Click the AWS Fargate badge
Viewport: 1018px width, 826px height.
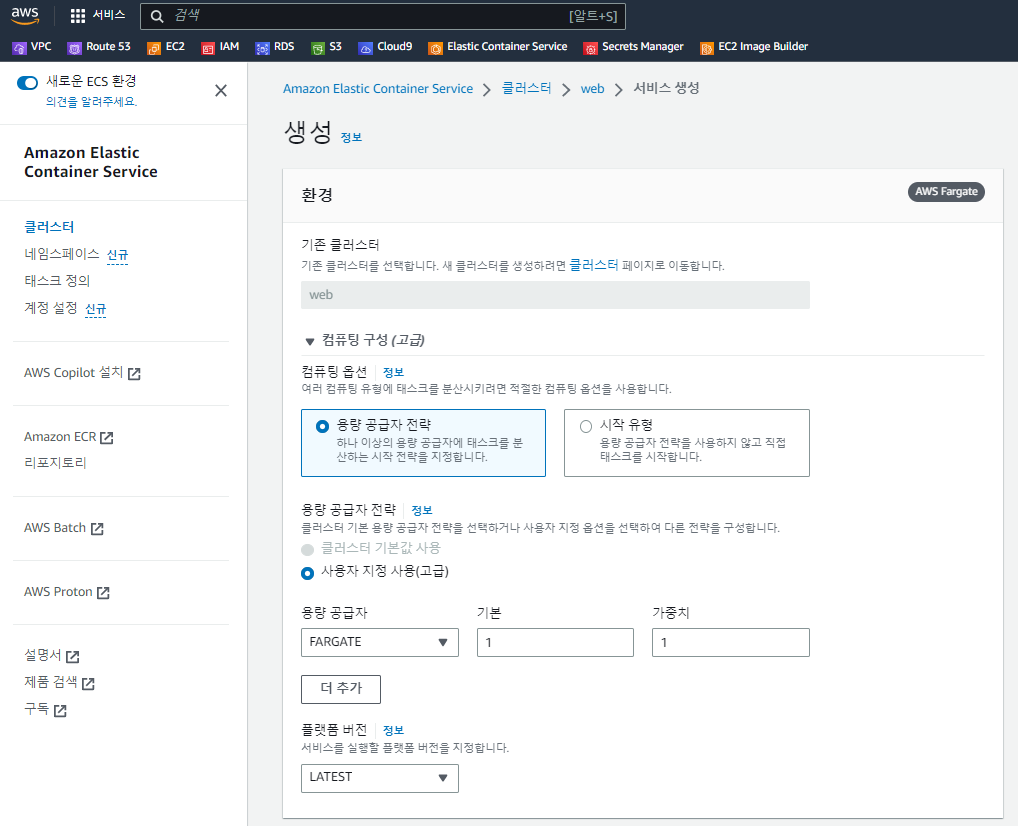pyautogui.click(x=946, y=192)
